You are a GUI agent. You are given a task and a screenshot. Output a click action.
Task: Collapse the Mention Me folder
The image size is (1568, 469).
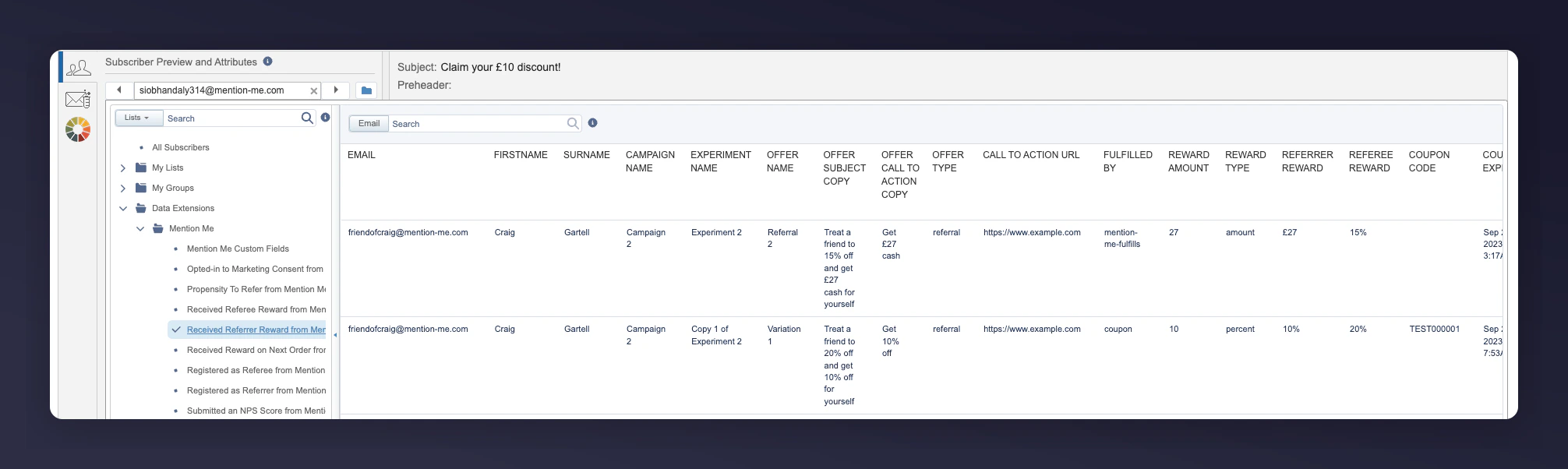[x=140, y=229]
